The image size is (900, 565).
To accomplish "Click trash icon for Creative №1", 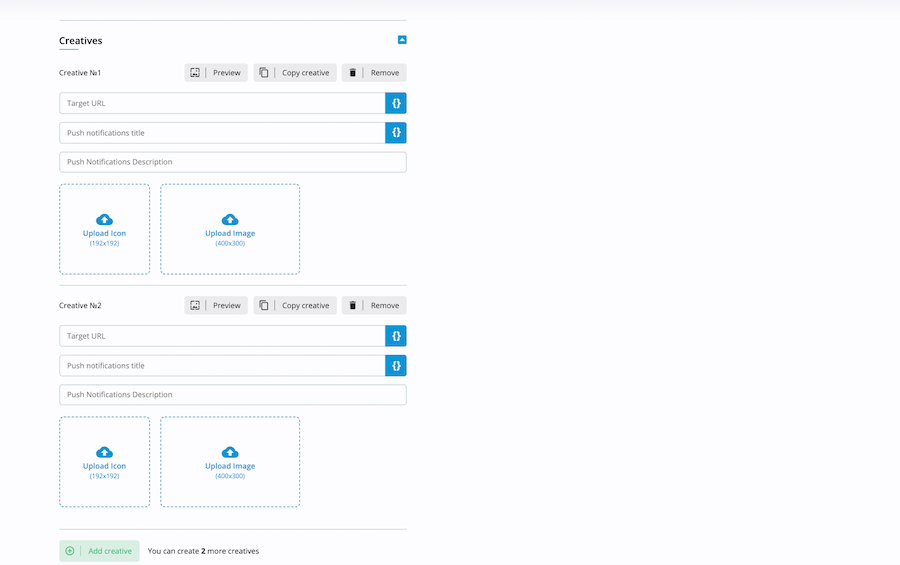I will coord(352,73).
